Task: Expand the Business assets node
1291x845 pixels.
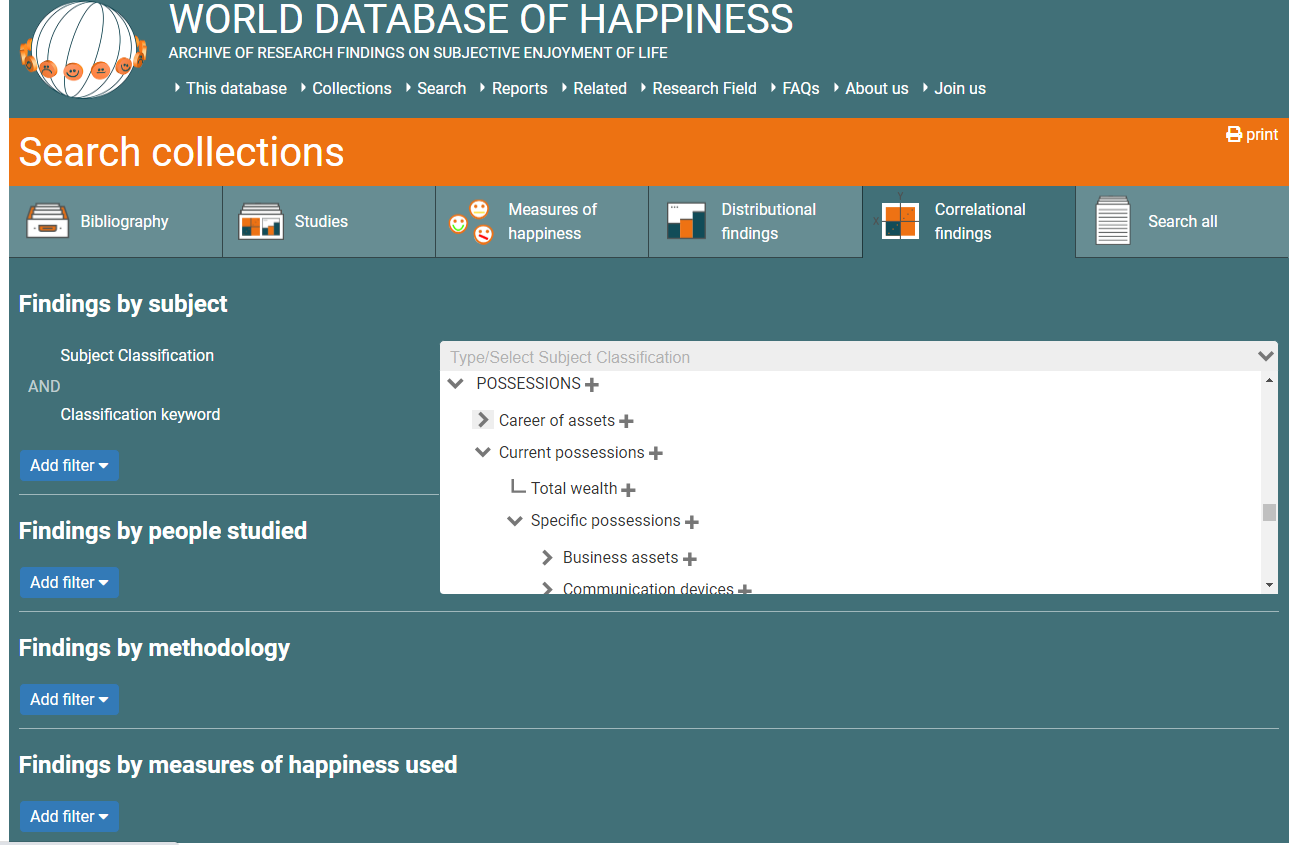Action: (x=547, y=558)
